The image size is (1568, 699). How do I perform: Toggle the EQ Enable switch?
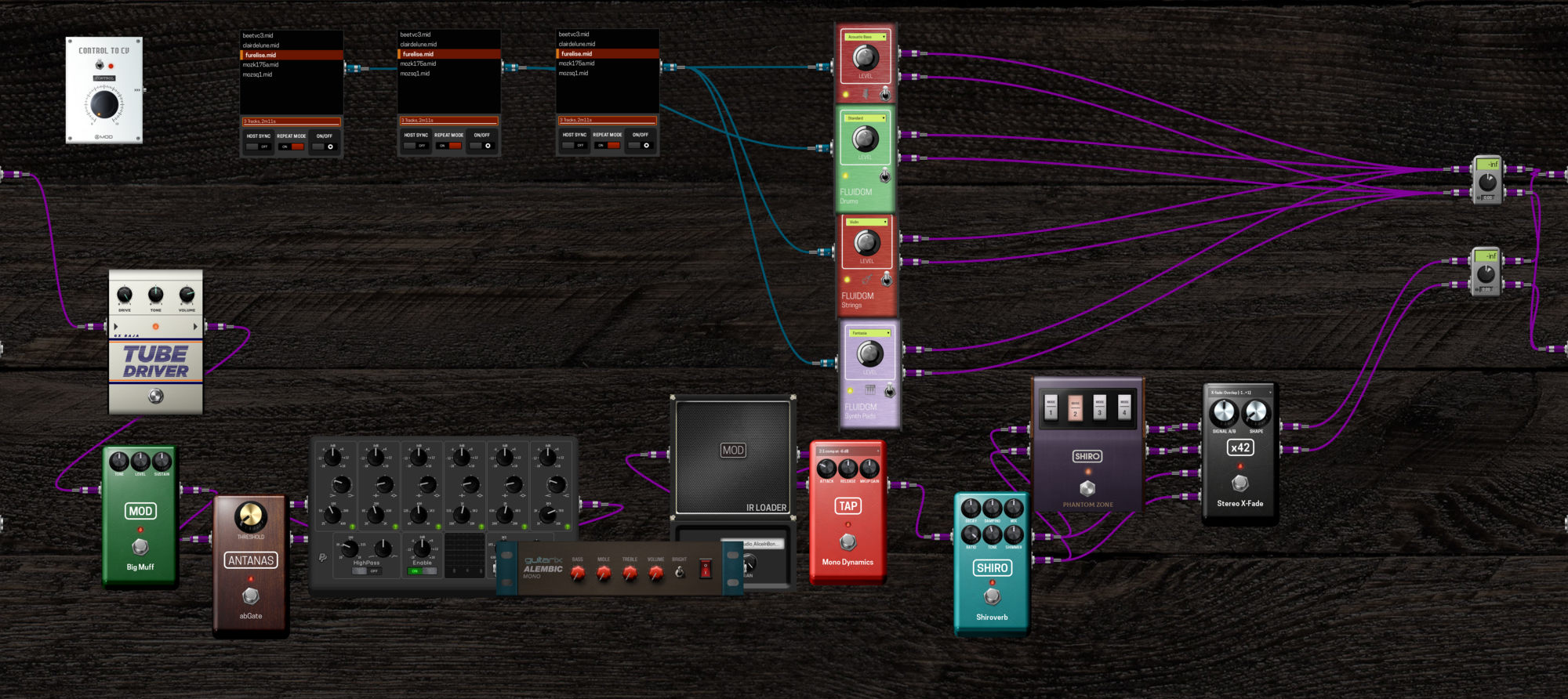tap(423, 570)
